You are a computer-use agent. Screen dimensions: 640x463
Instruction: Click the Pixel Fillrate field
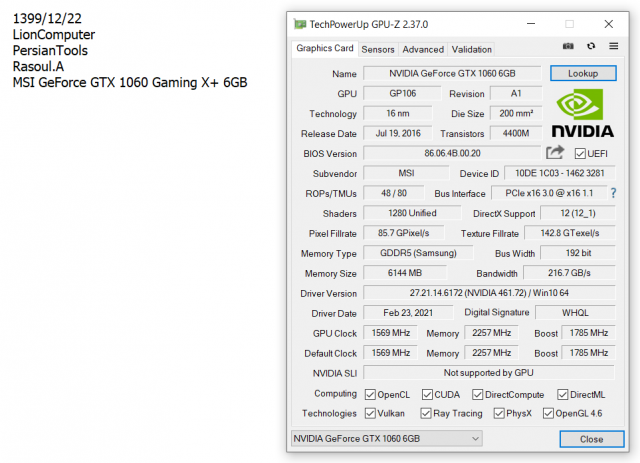tap(403, 233)
